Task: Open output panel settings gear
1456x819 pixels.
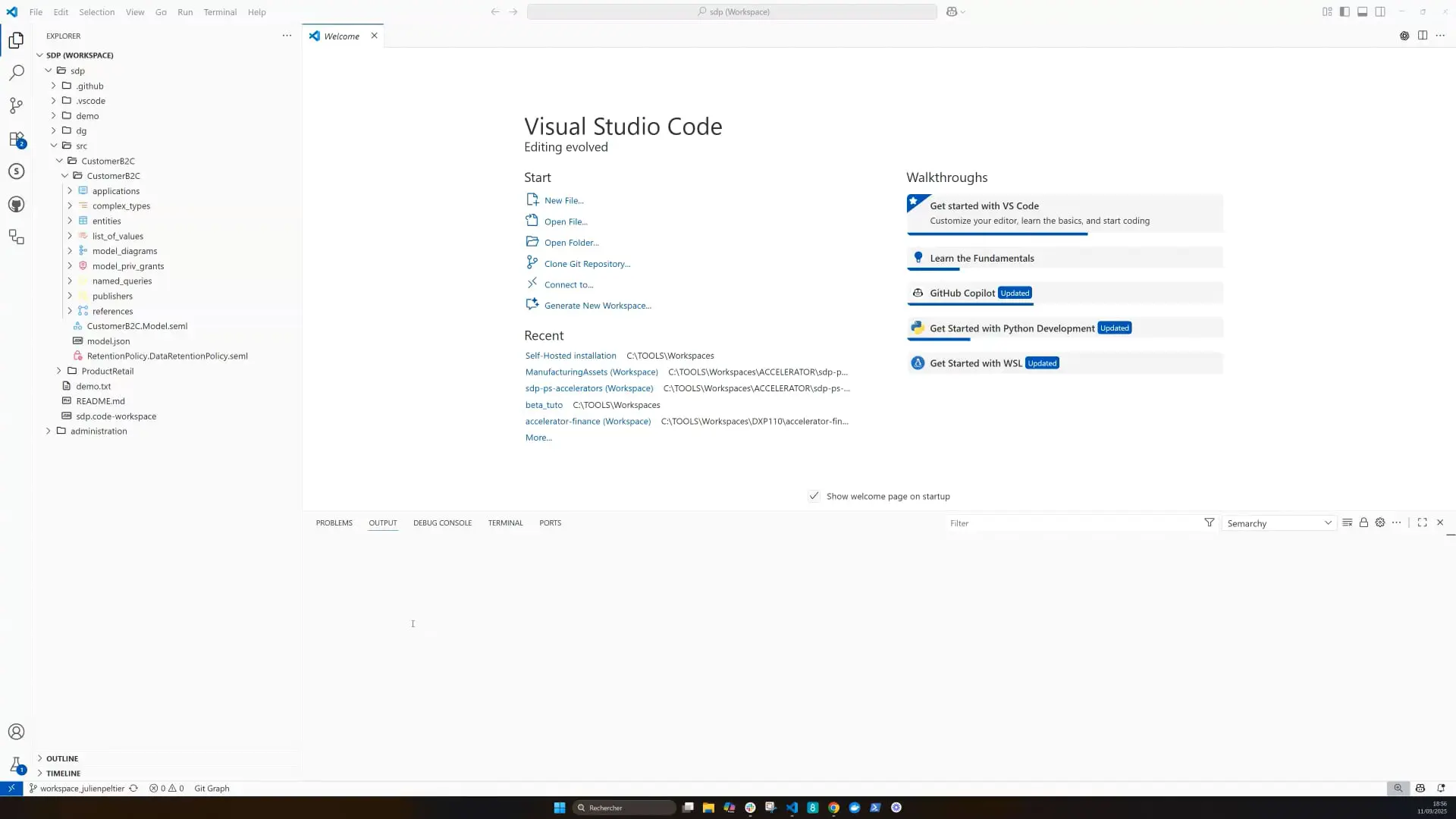Action: click(1380, 522)
